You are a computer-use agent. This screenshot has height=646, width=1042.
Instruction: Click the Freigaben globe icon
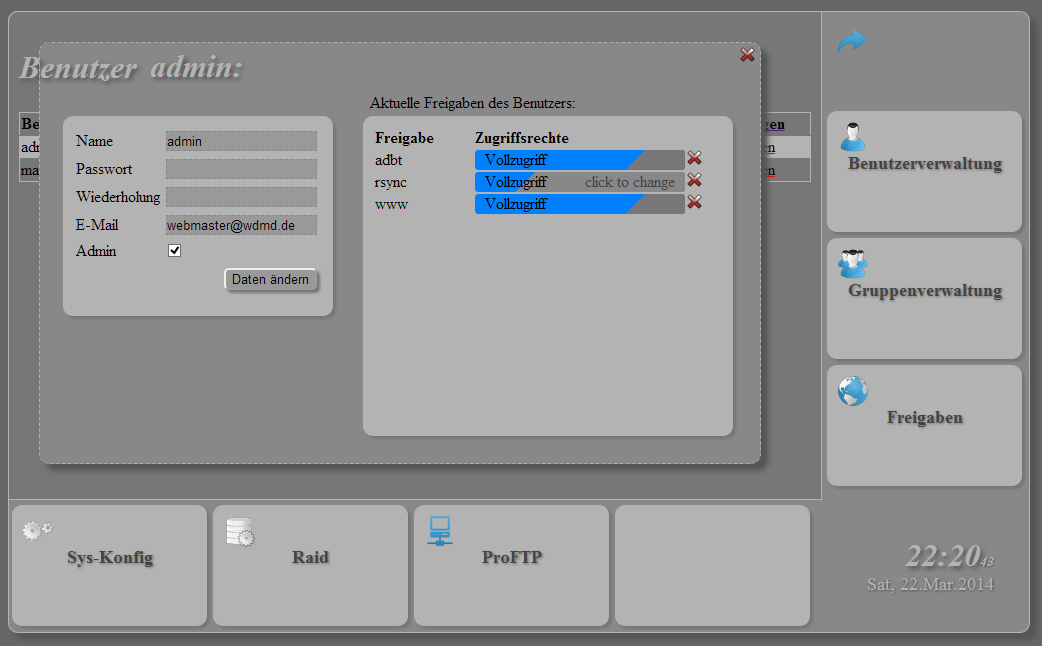pyautogui.click(x=853, y=391)
